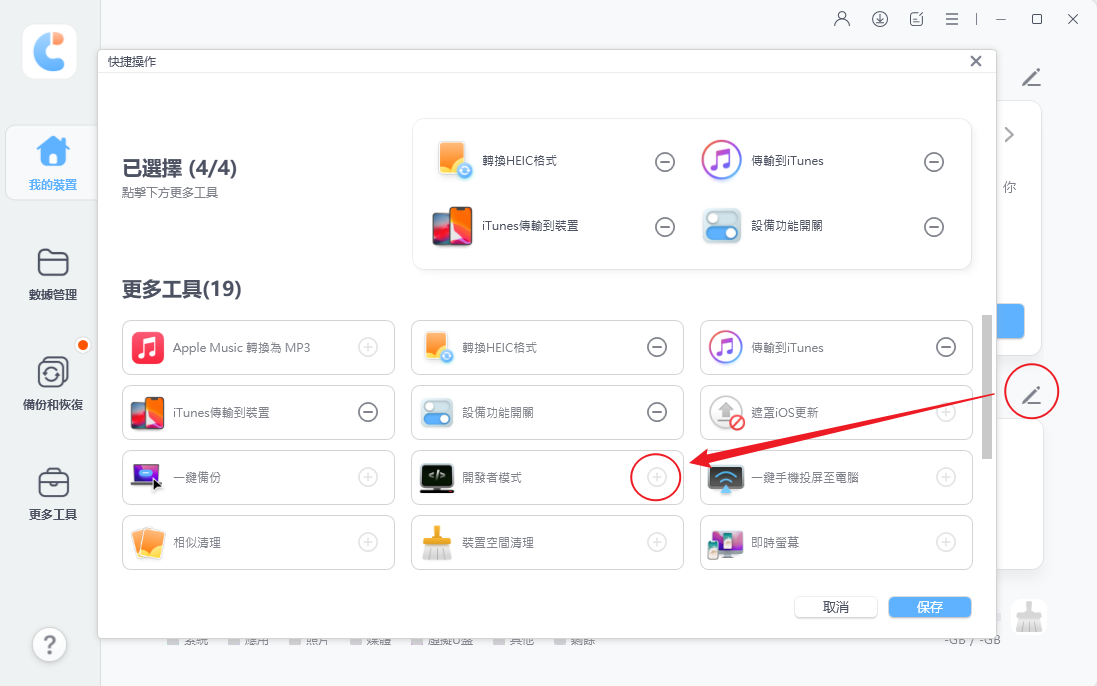Open the 備份和恢復 sidebar section
This screenshot has height=686, width=1097.
pyautogui.click(x=52, y=384)
